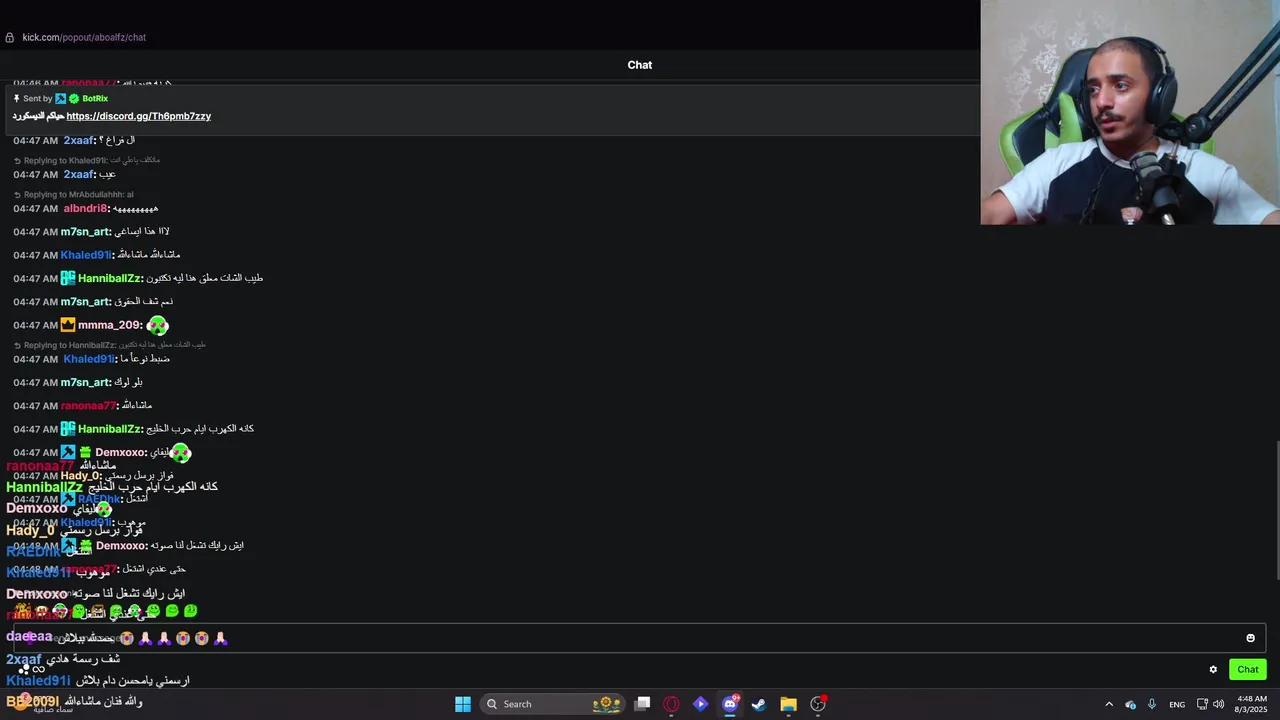Click the streamer webcam thumbnail

pos(1130,112)
